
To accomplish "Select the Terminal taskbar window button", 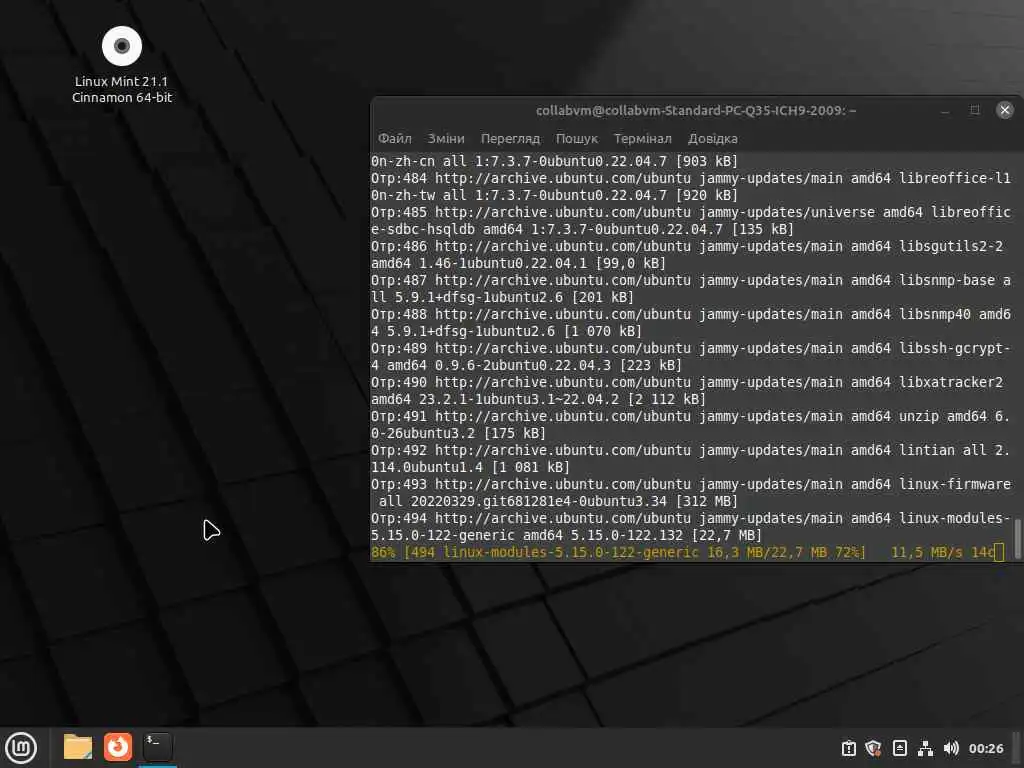I will coord(157,746).
